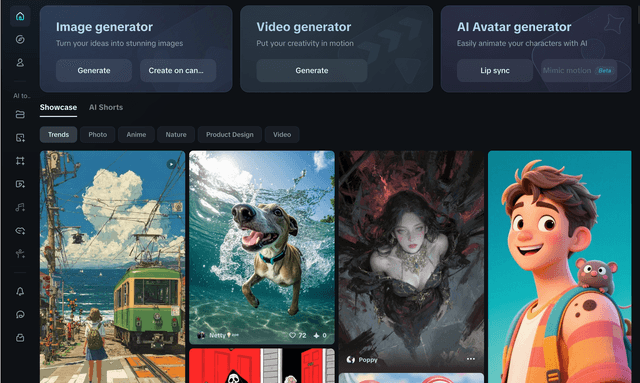Image resolution: width=640 pixels, height=383 pixels.
Task: Open the assets folder icon in sidebar
Action: pyautogui.click(x=20, y=114)
